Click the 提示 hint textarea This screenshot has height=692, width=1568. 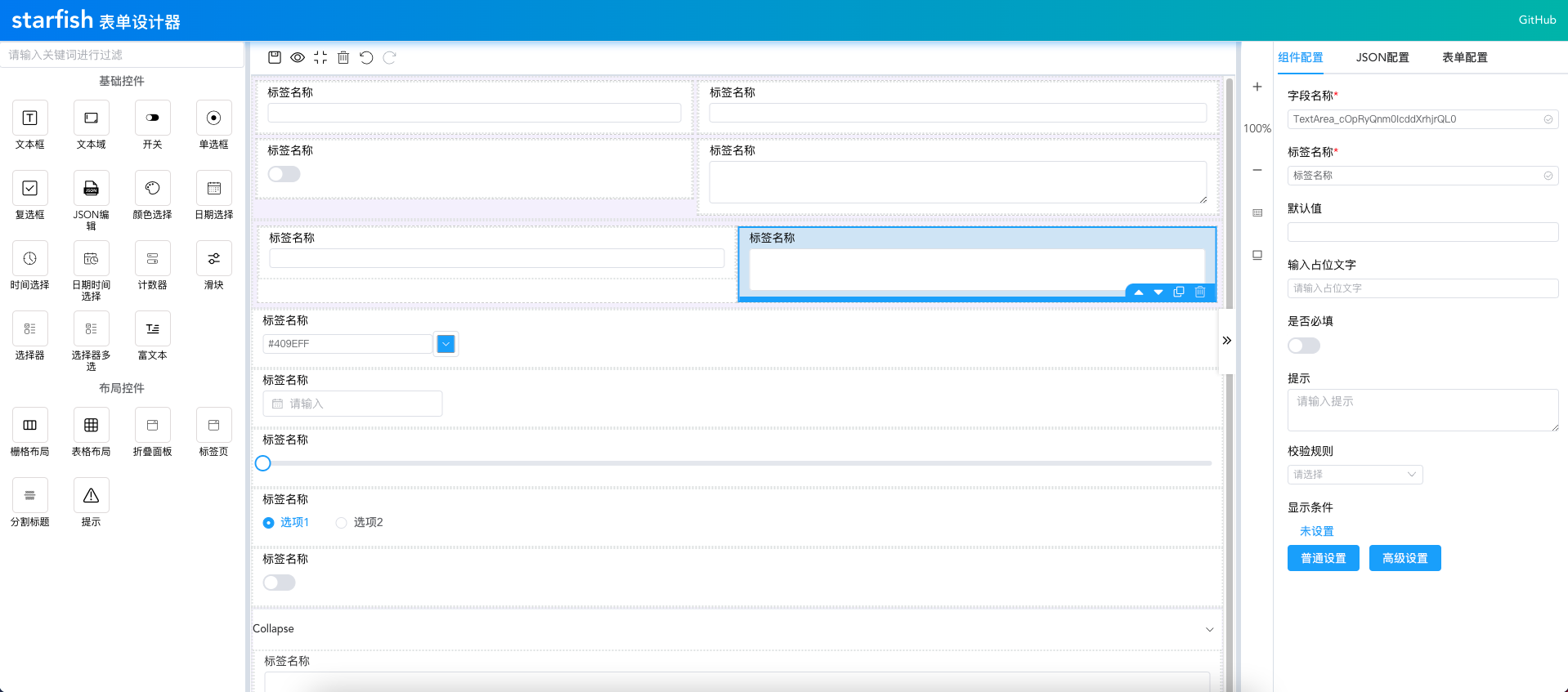click(x=1422, y=410)
